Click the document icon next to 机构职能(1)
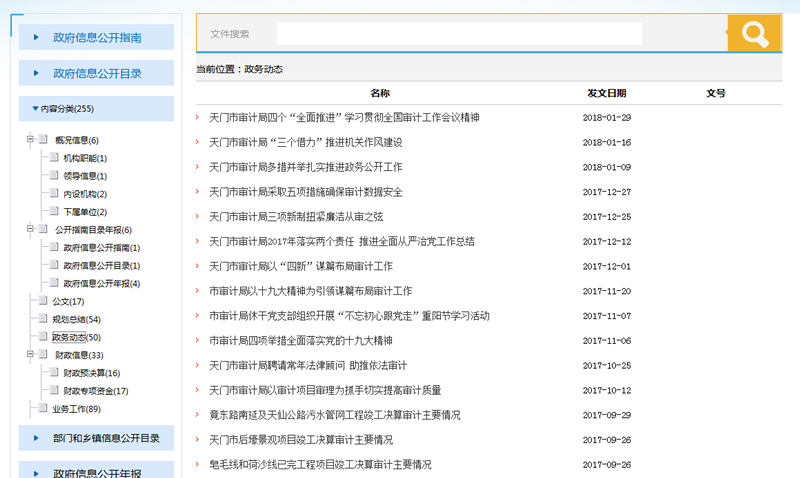The height and width of the screenshot is (478, 800). tap(54, 158)
